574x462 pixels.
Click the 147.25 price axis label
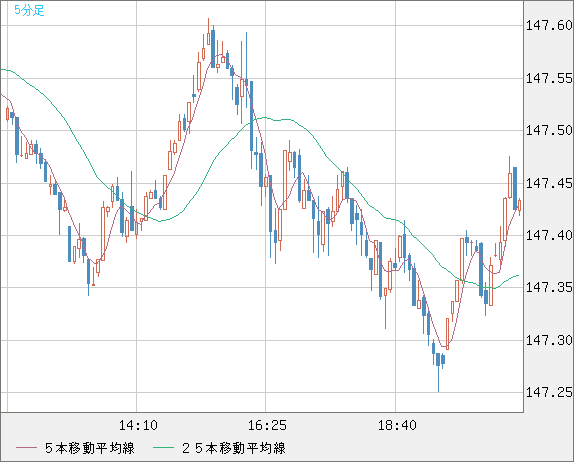tap(549, 393)
